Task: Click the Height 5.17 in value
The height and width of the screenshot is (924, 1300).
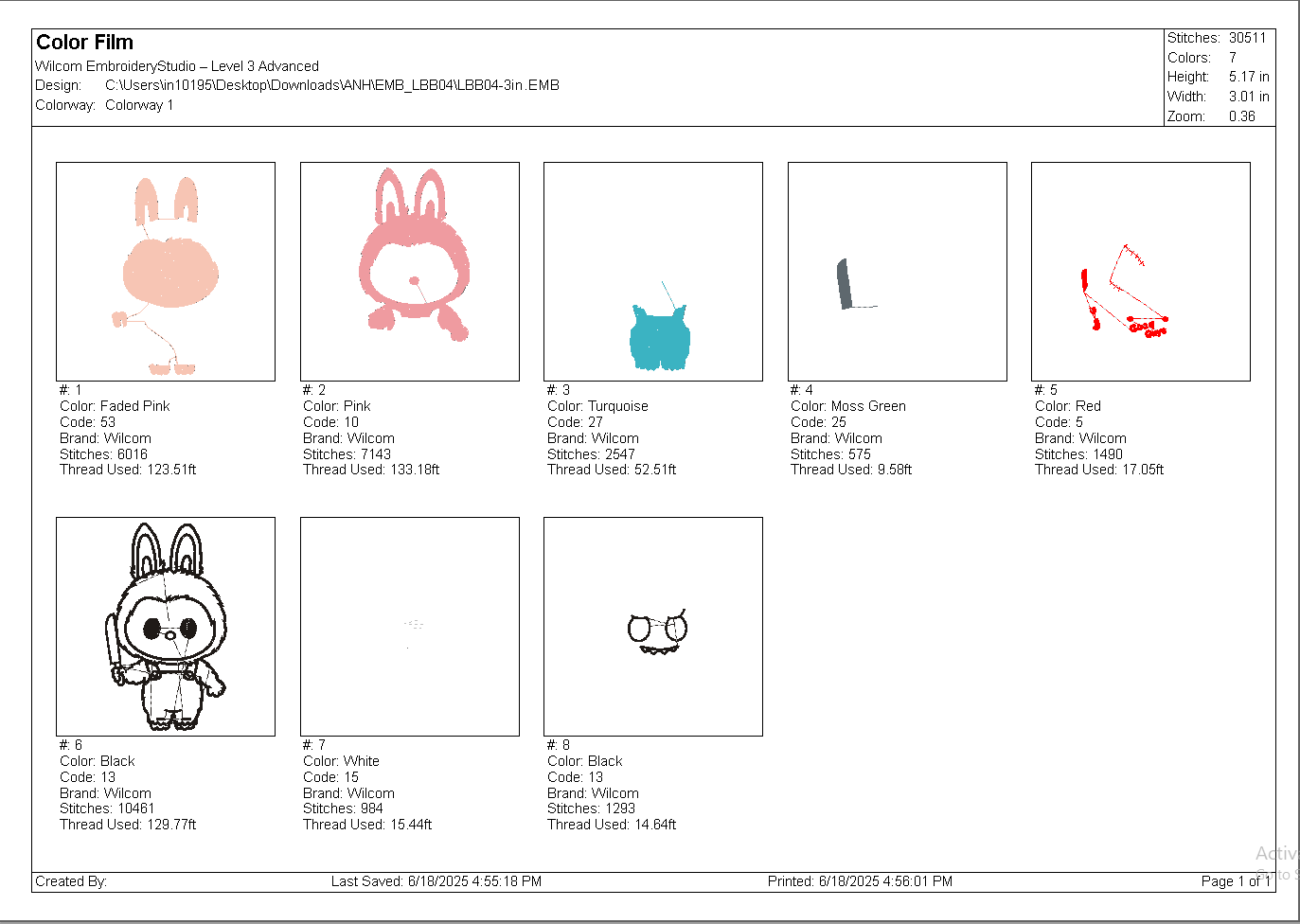Action: (1249, 77)
